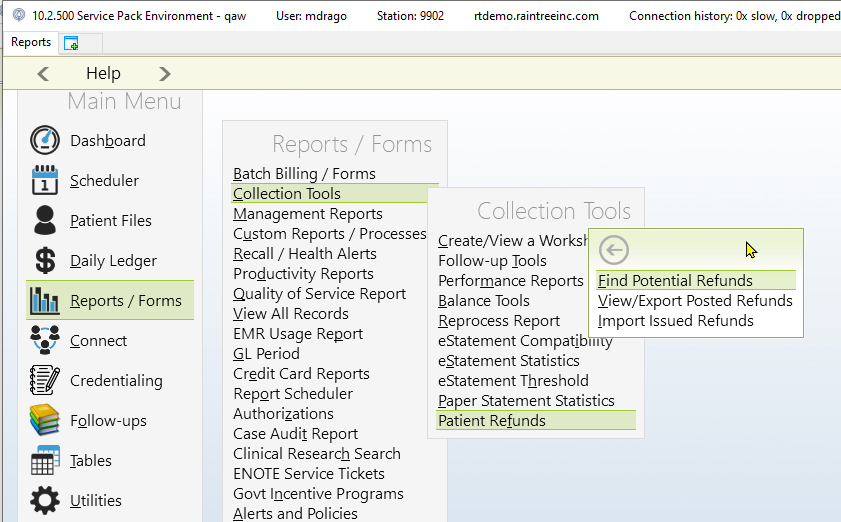Open Custom Reports / Processes

tap(329, 234)
